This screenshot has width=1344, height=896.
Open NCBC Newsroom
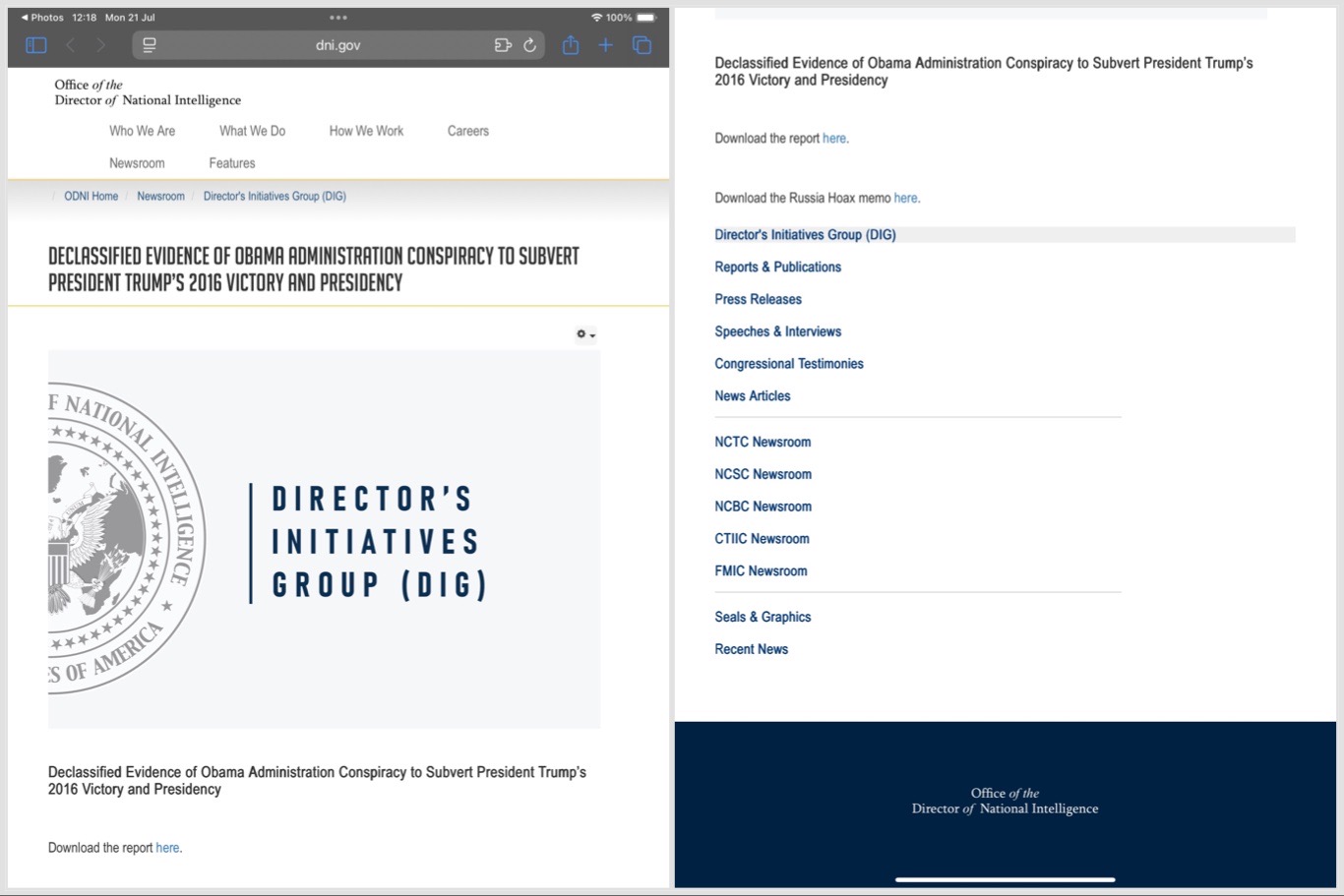tap(764, 507)
